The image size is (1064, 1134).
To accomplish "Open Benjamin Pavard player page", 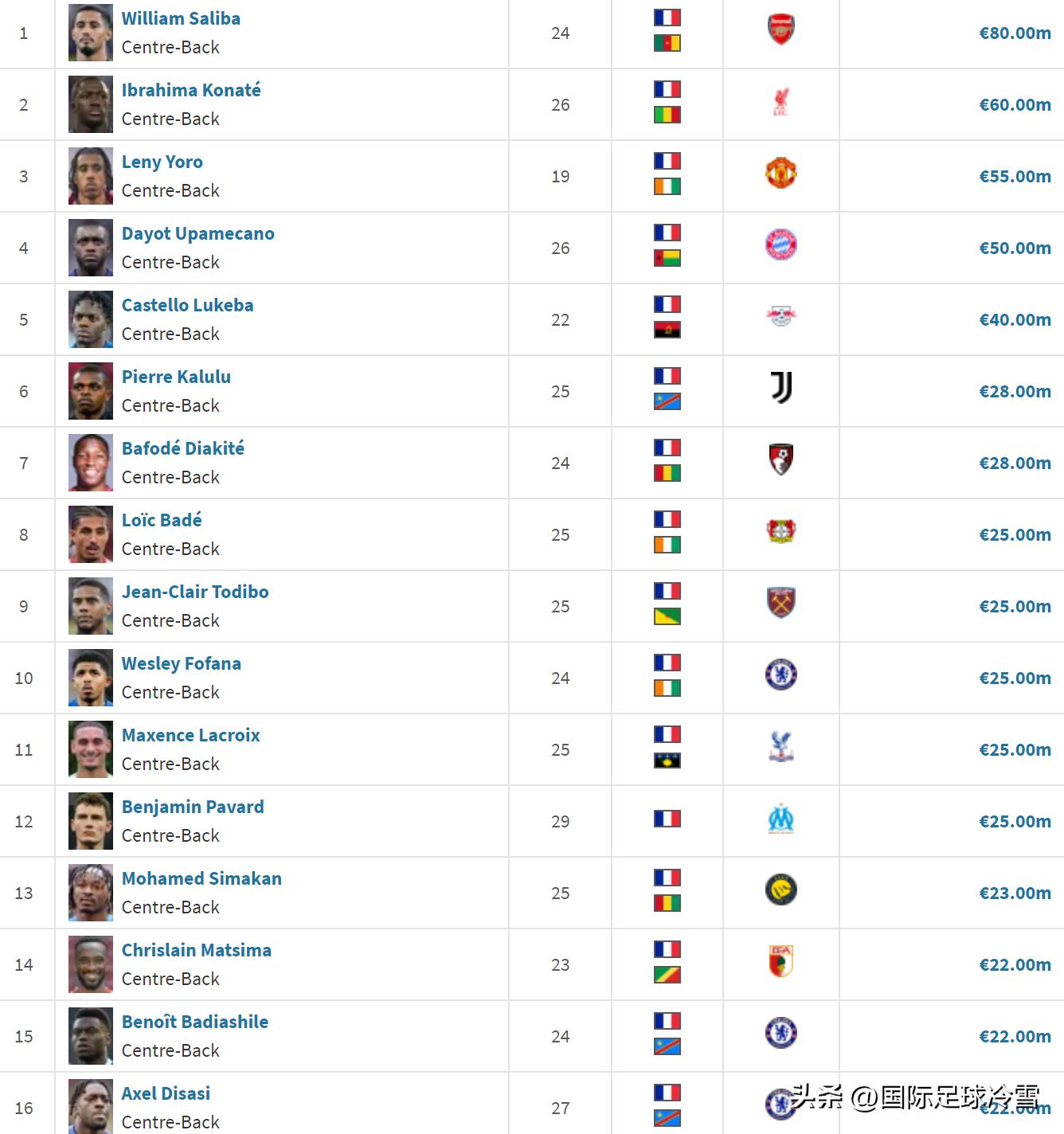I will pos(193,807).
